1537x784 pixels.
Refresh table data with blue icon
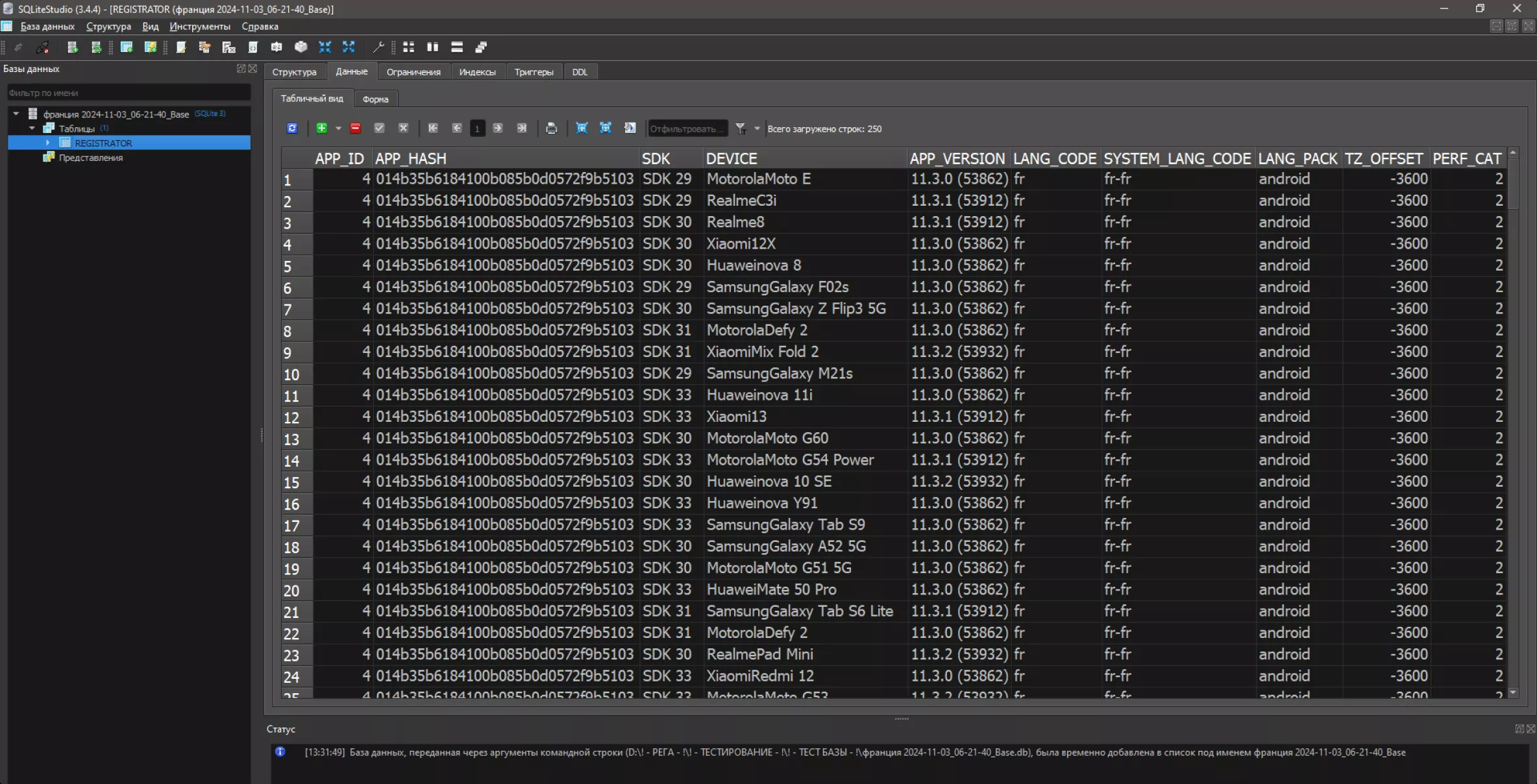(292, 128)
